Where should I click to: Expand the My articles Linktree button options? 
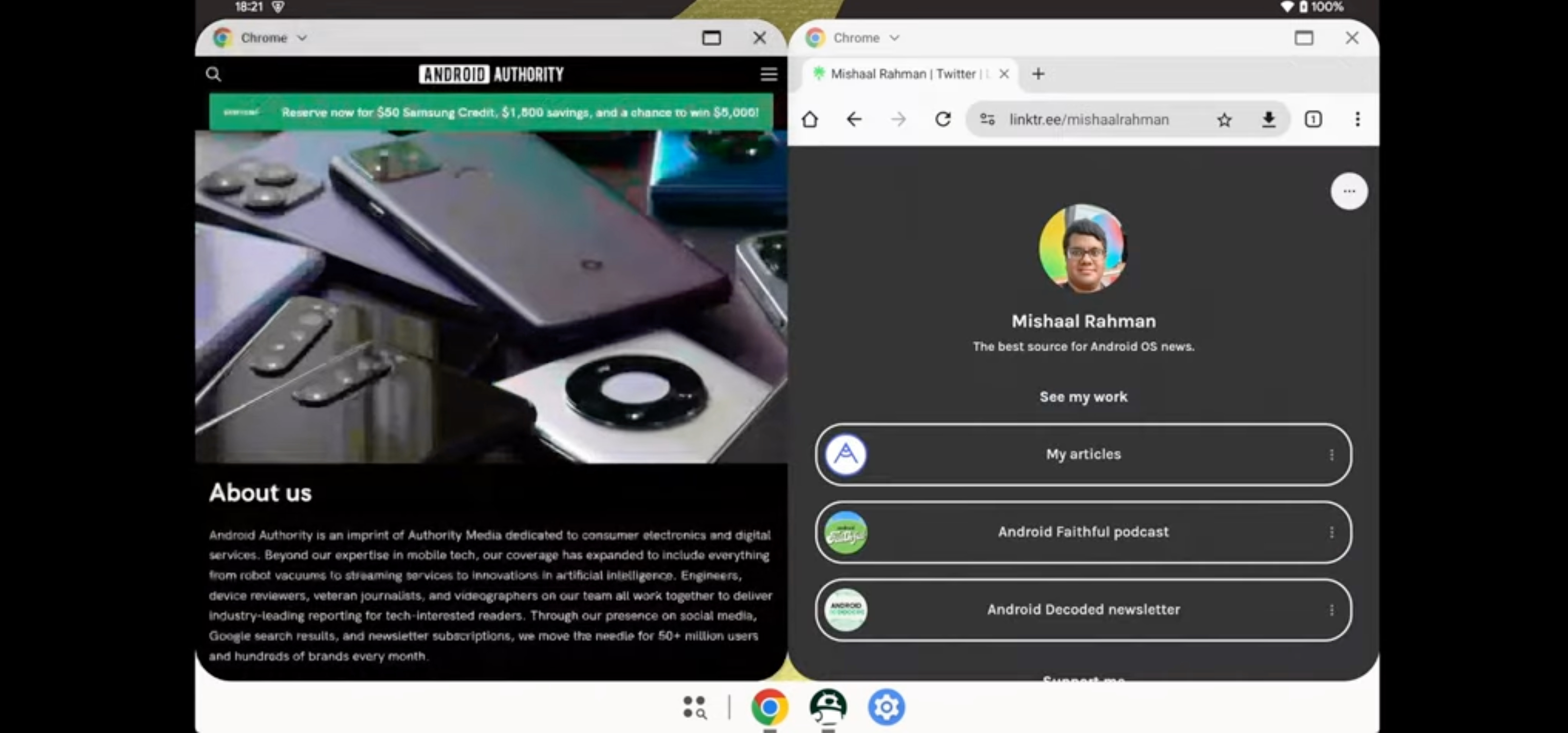(x=1330, y=455)
